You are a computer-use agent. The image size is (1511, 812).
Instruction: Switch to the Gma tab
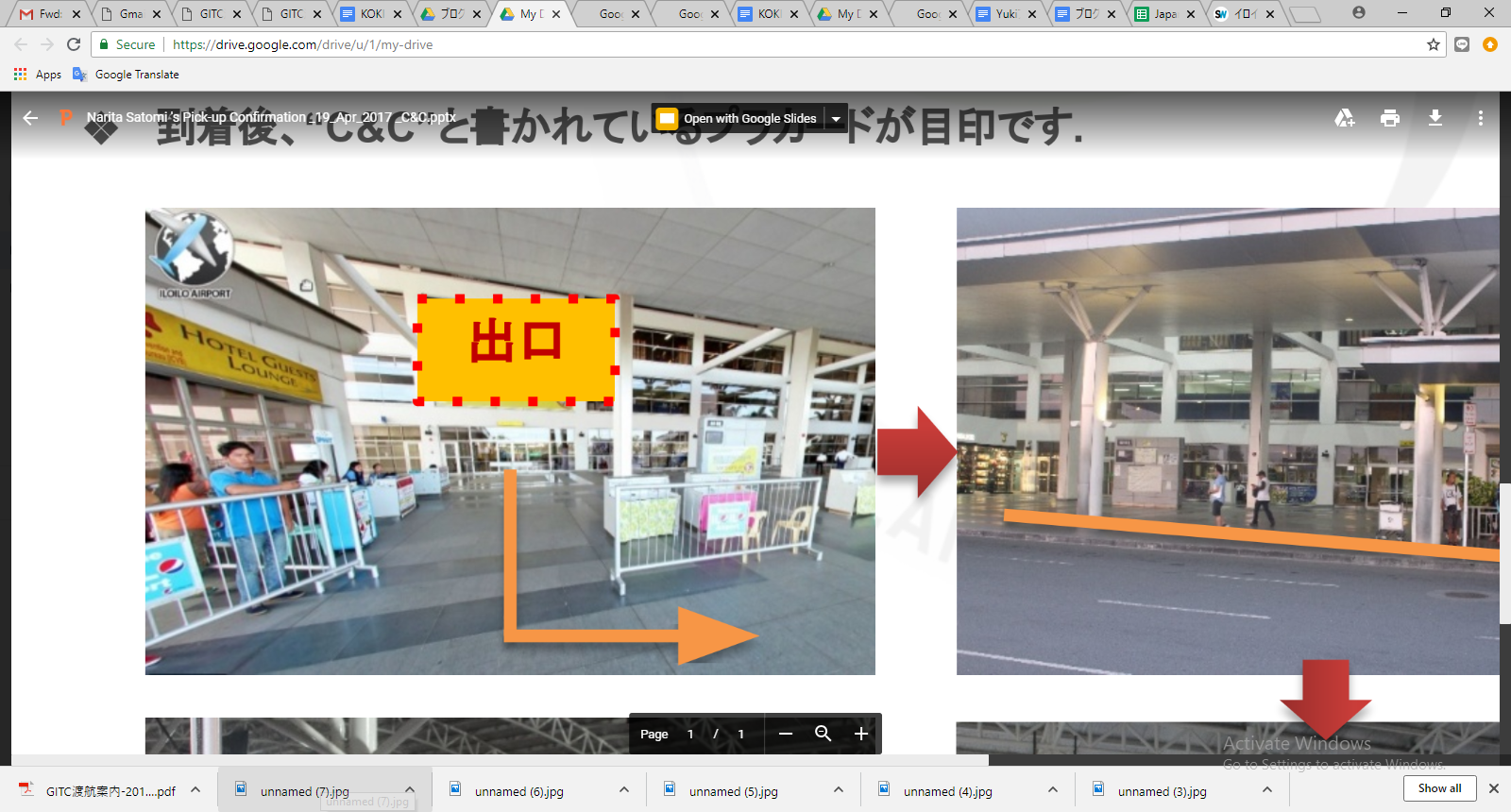click(130, 14)
